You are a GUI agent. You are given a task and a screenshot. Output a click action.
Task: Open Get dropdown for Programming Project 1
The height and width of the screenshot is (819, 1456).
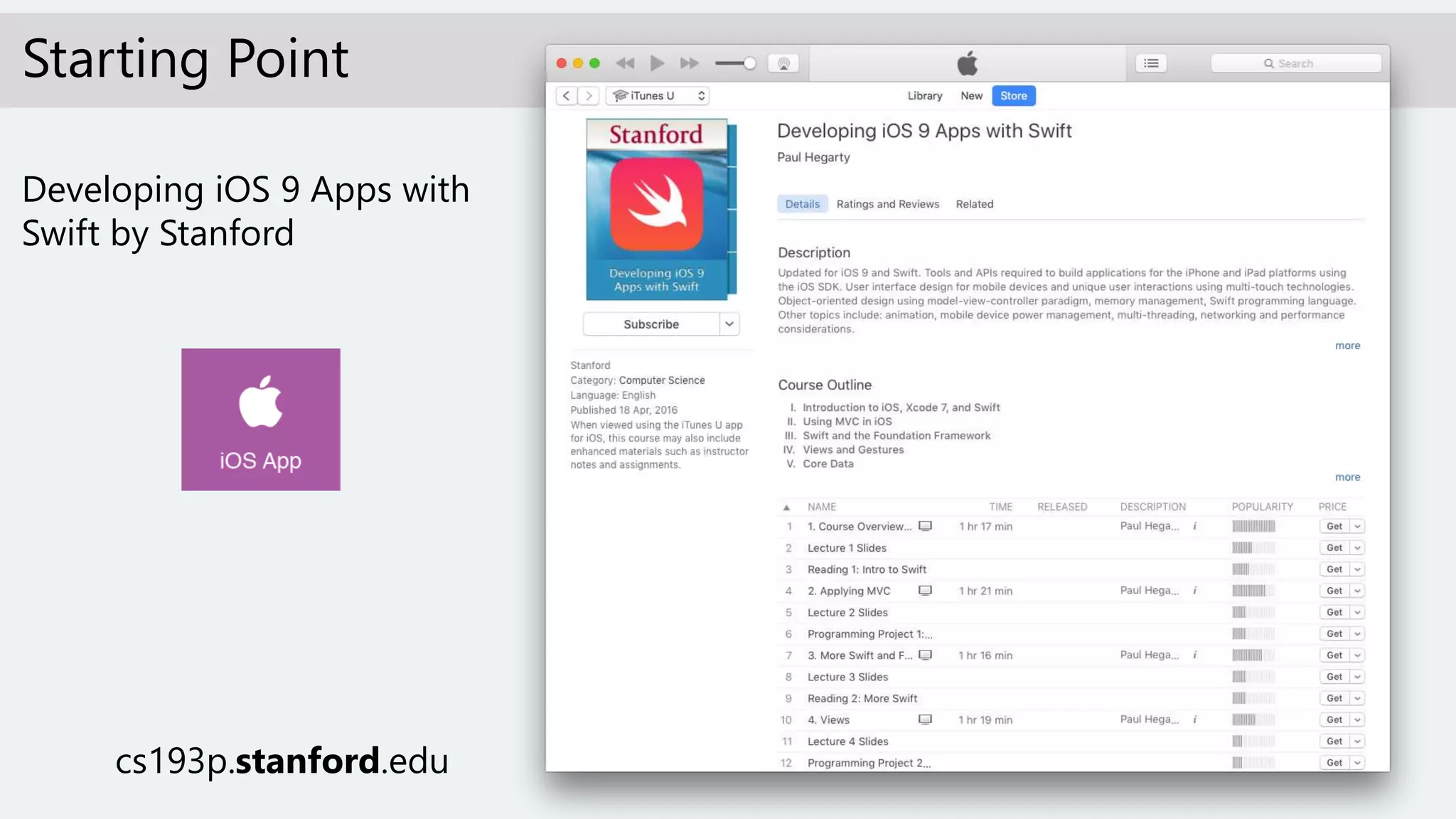click(1357, 633)
